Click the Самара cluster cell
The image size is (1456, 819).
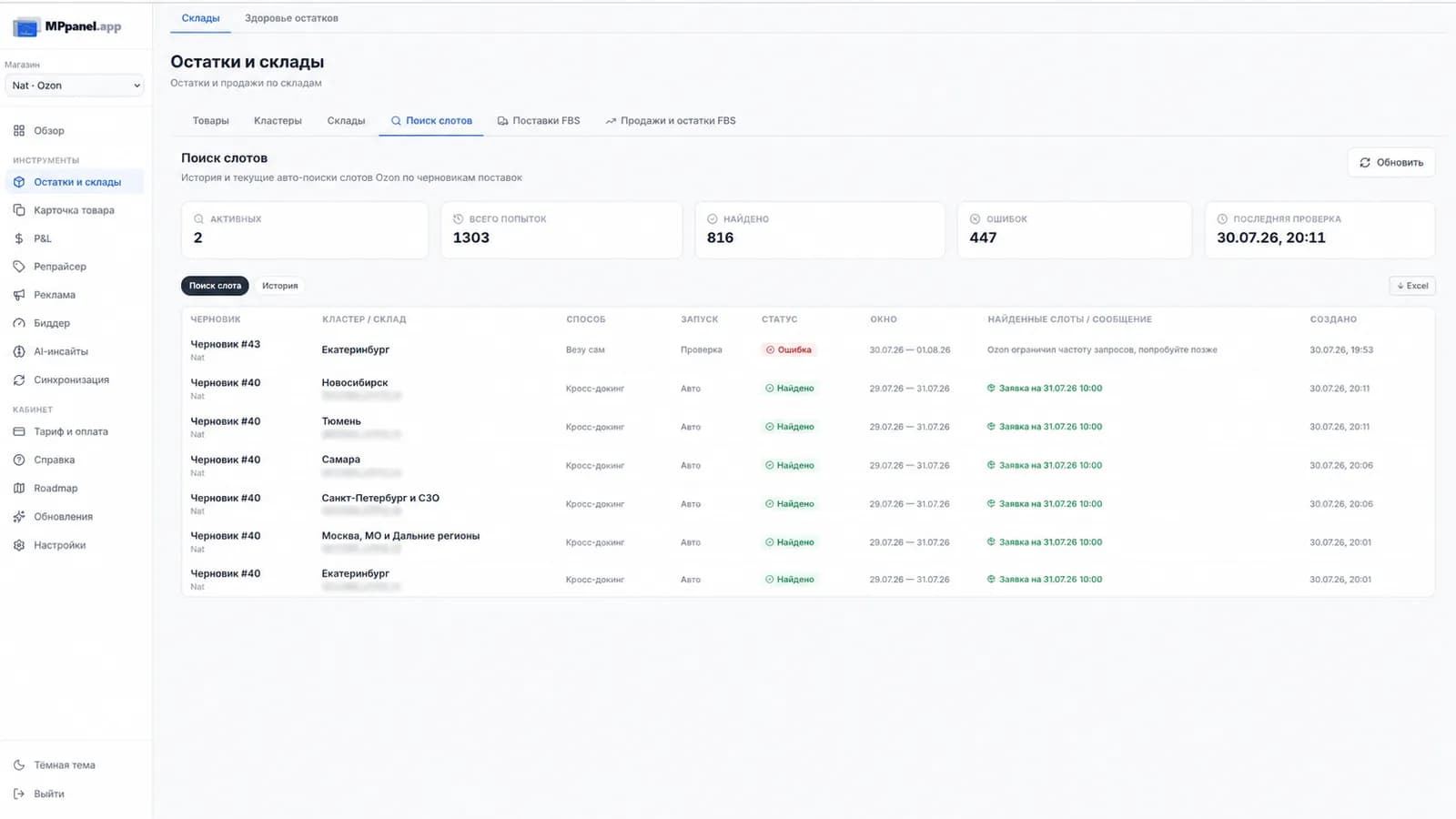(340, 460)
